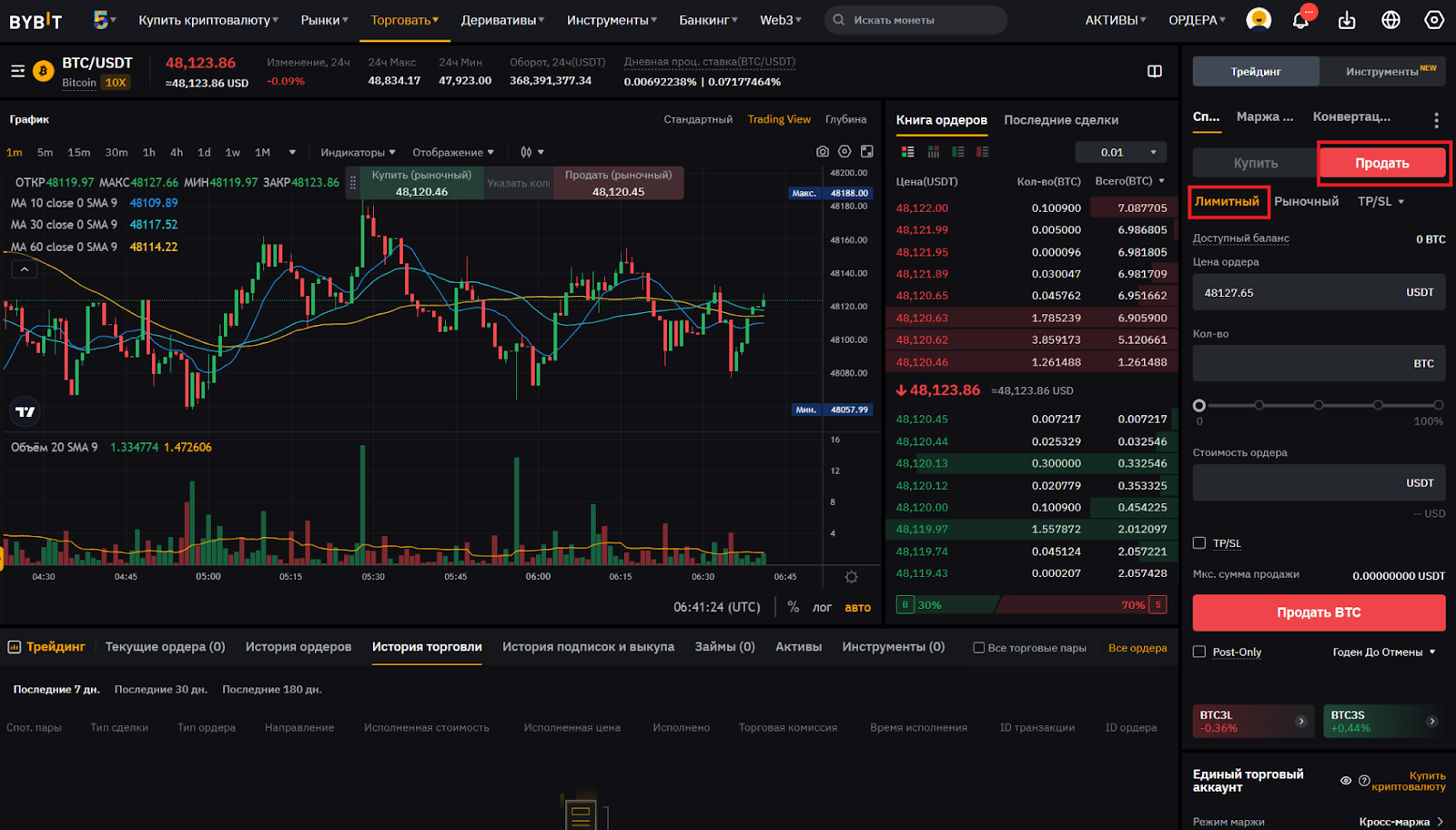The height and width of the screenshot is (830, 1456).
Task: Switch the chart to Standard view
Action: click(x=698, y=119)
